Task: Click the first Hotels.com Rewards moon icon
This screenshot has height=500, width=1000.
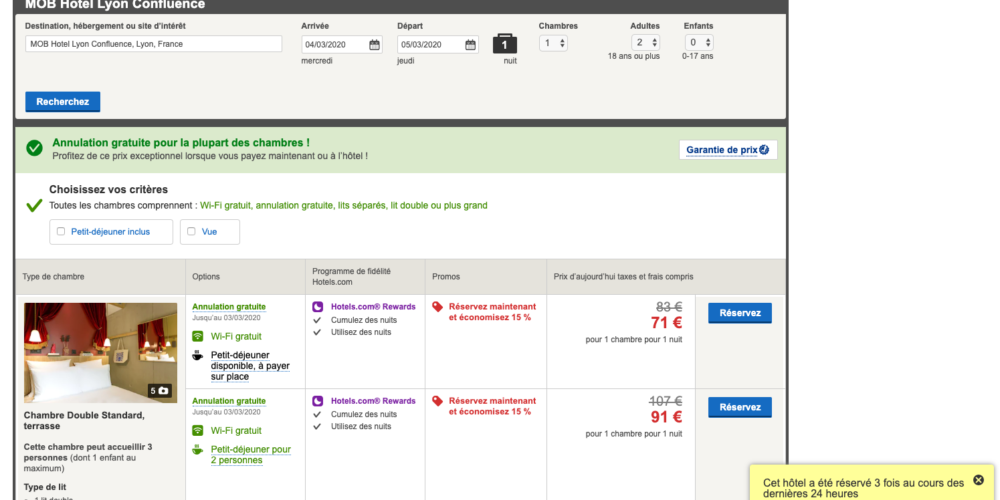Action: click(x=318, y=307)
